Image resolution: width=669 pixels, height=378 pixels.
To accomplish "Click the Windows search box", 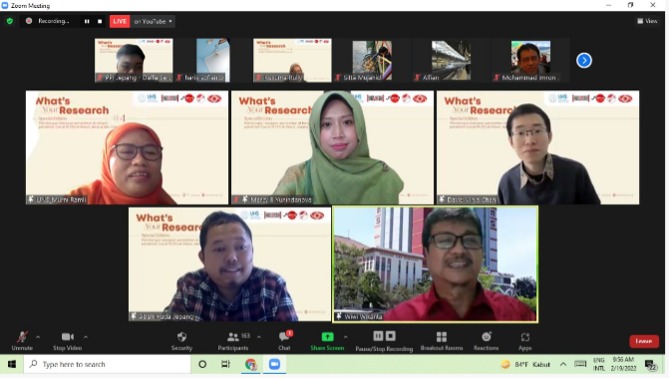I will point(107,364).
